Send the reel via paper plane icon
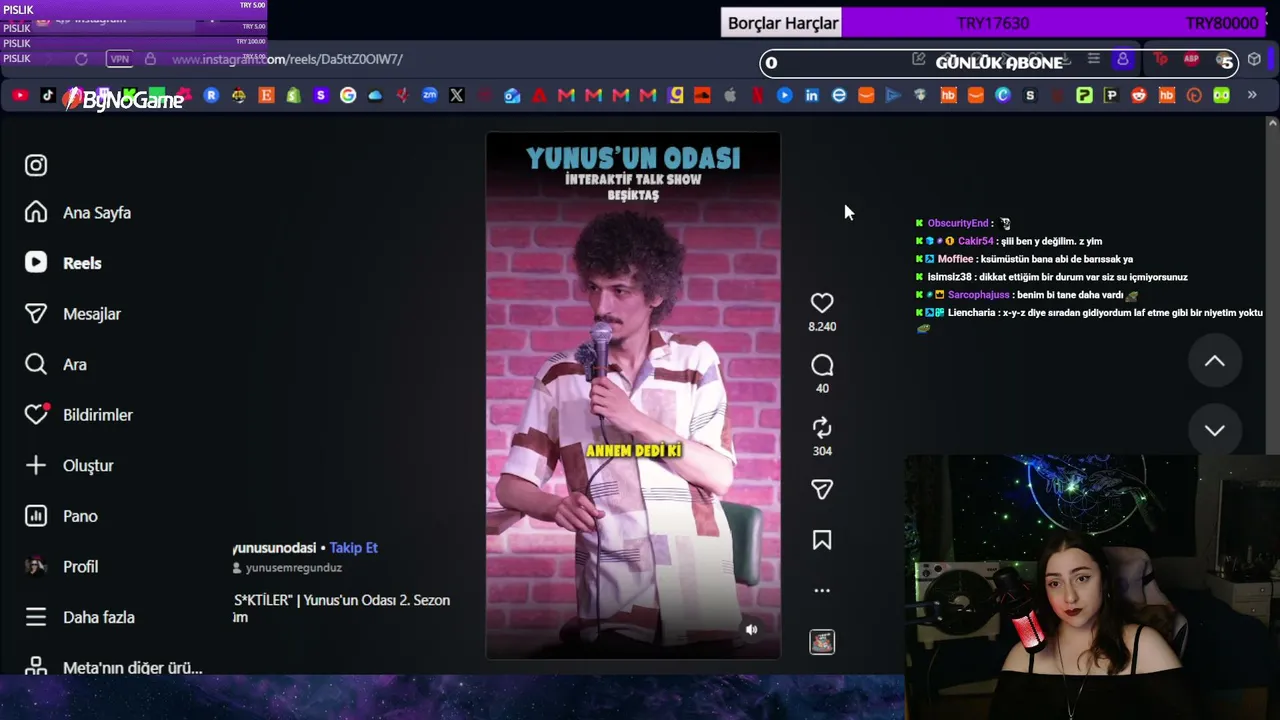This screenshot has width=1280, height=720. click(x=822, y=489)
